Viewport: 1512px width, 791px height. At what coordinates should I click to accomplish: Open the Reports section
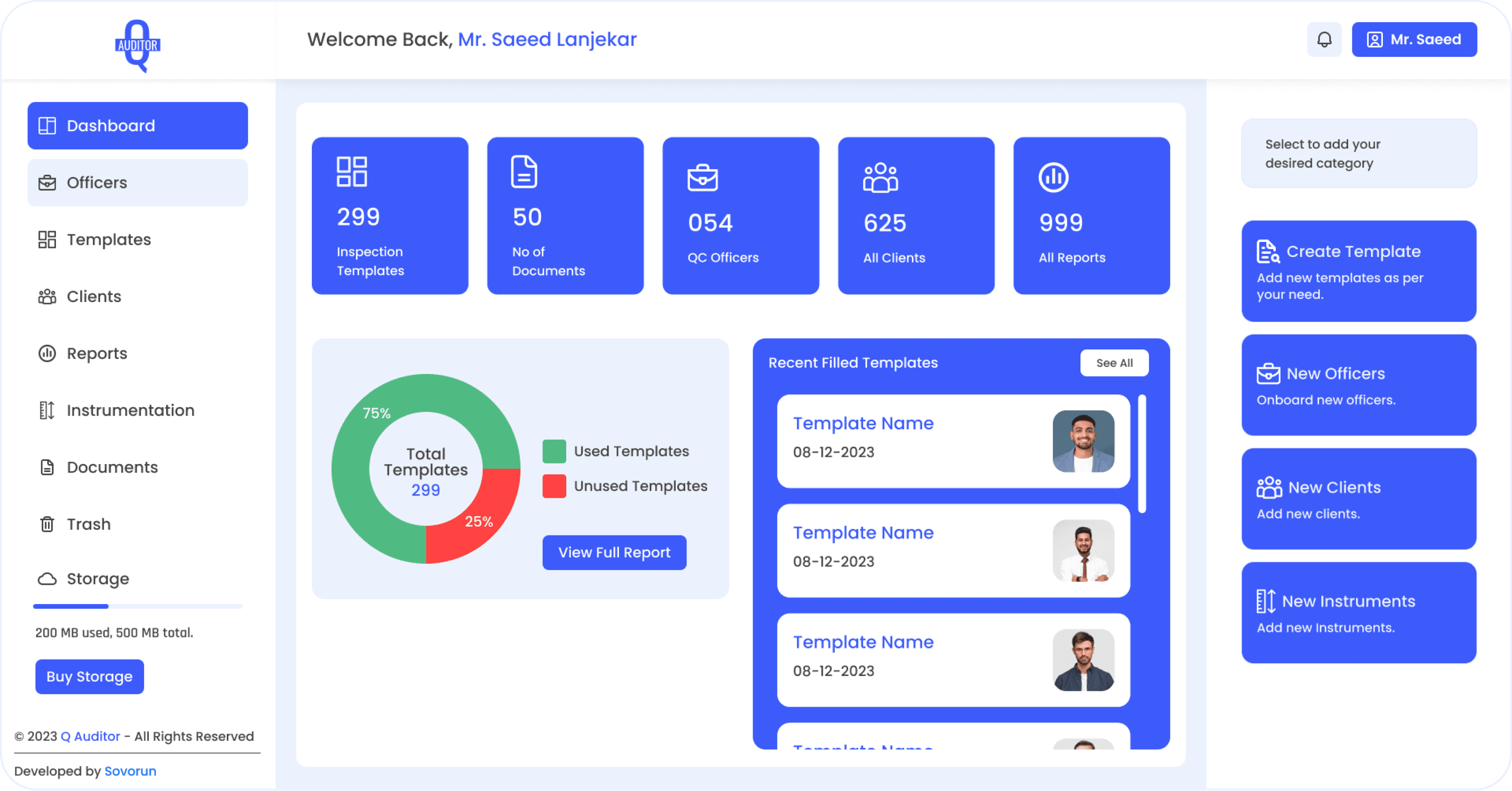pyautogui.click(x=137, y=354)
